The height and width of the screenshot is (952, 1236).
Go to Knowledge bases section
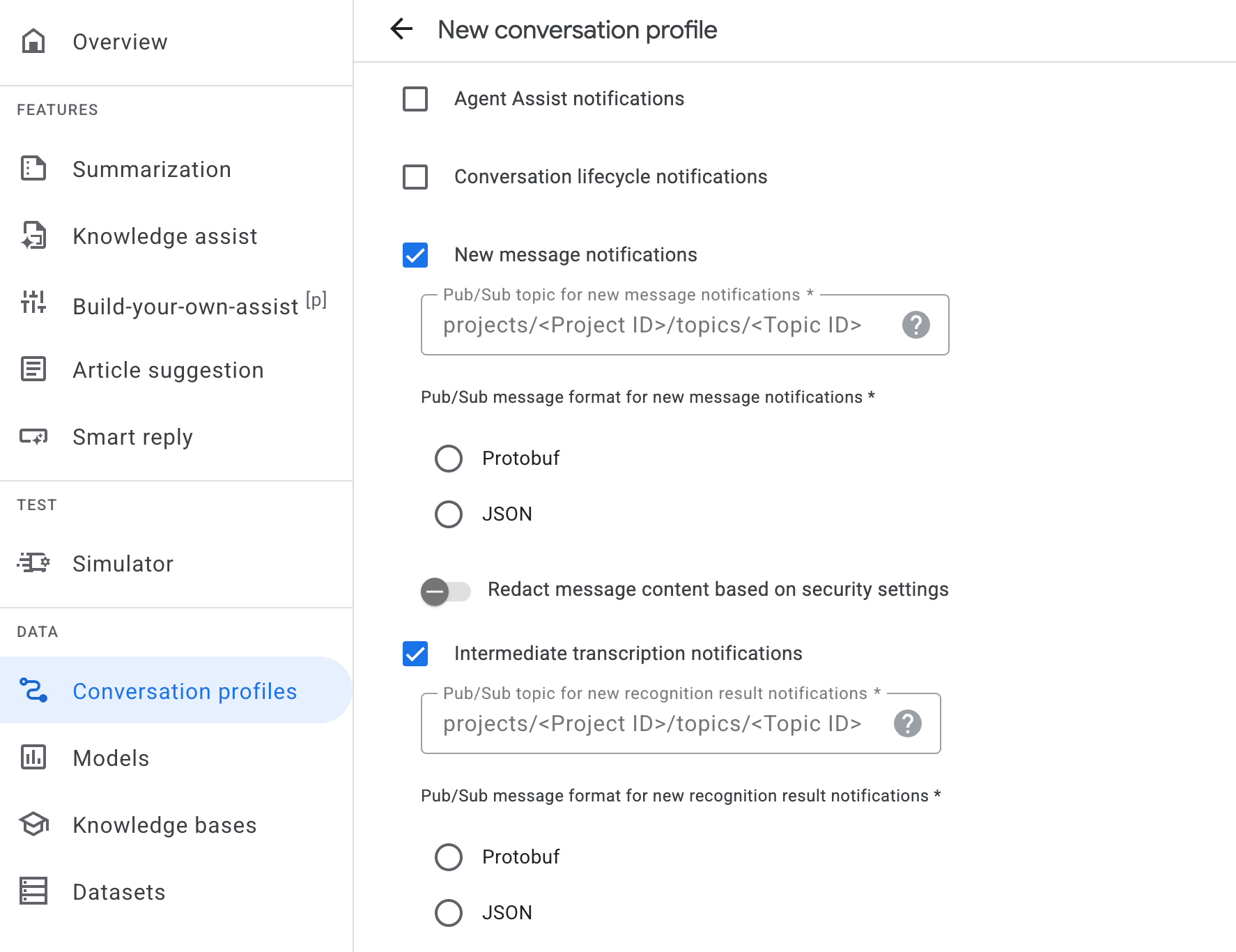(164, 825)
